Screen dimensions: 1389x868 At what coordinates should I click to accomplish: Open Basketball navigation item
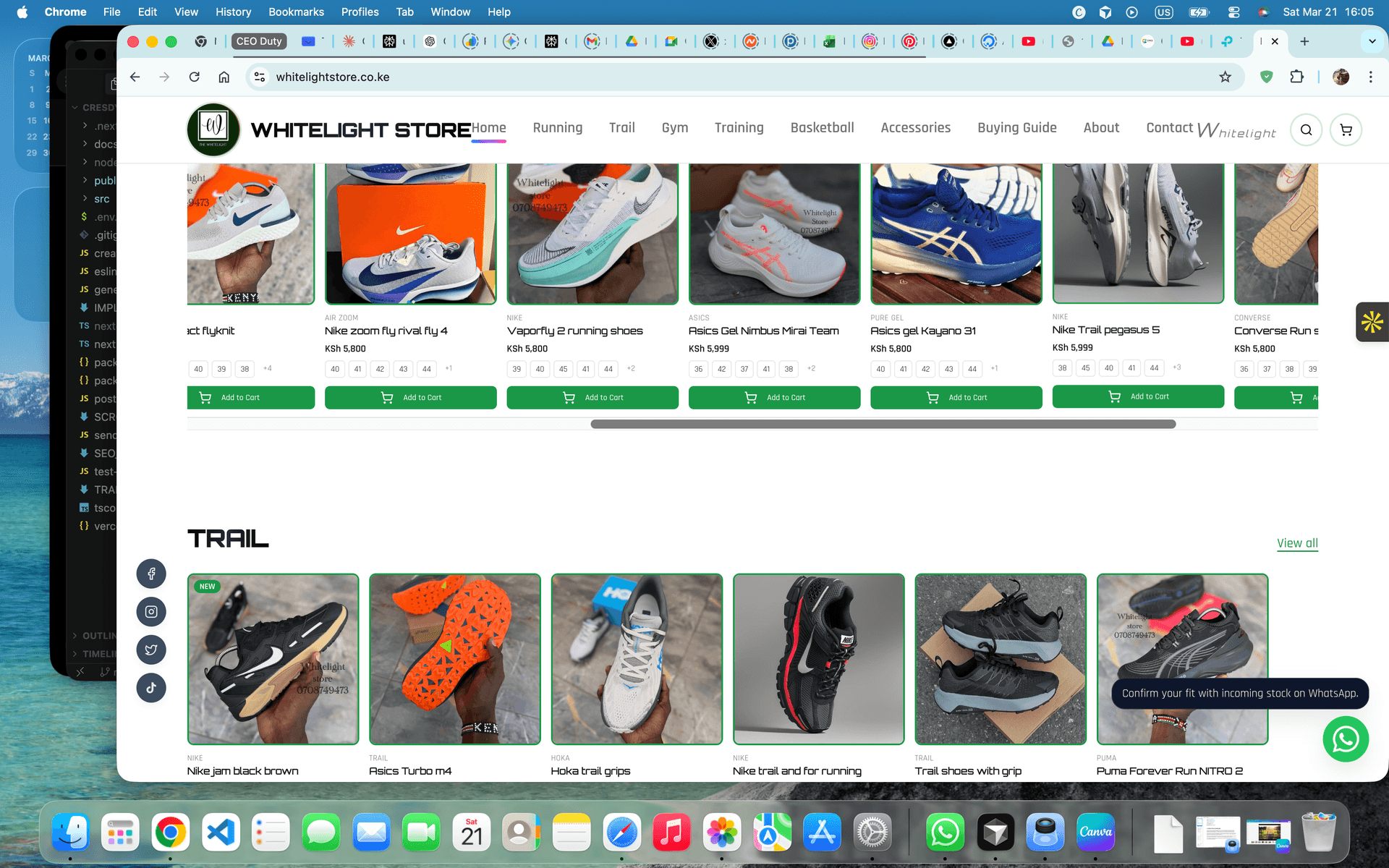pyautogui.click(x=822, y=128)
